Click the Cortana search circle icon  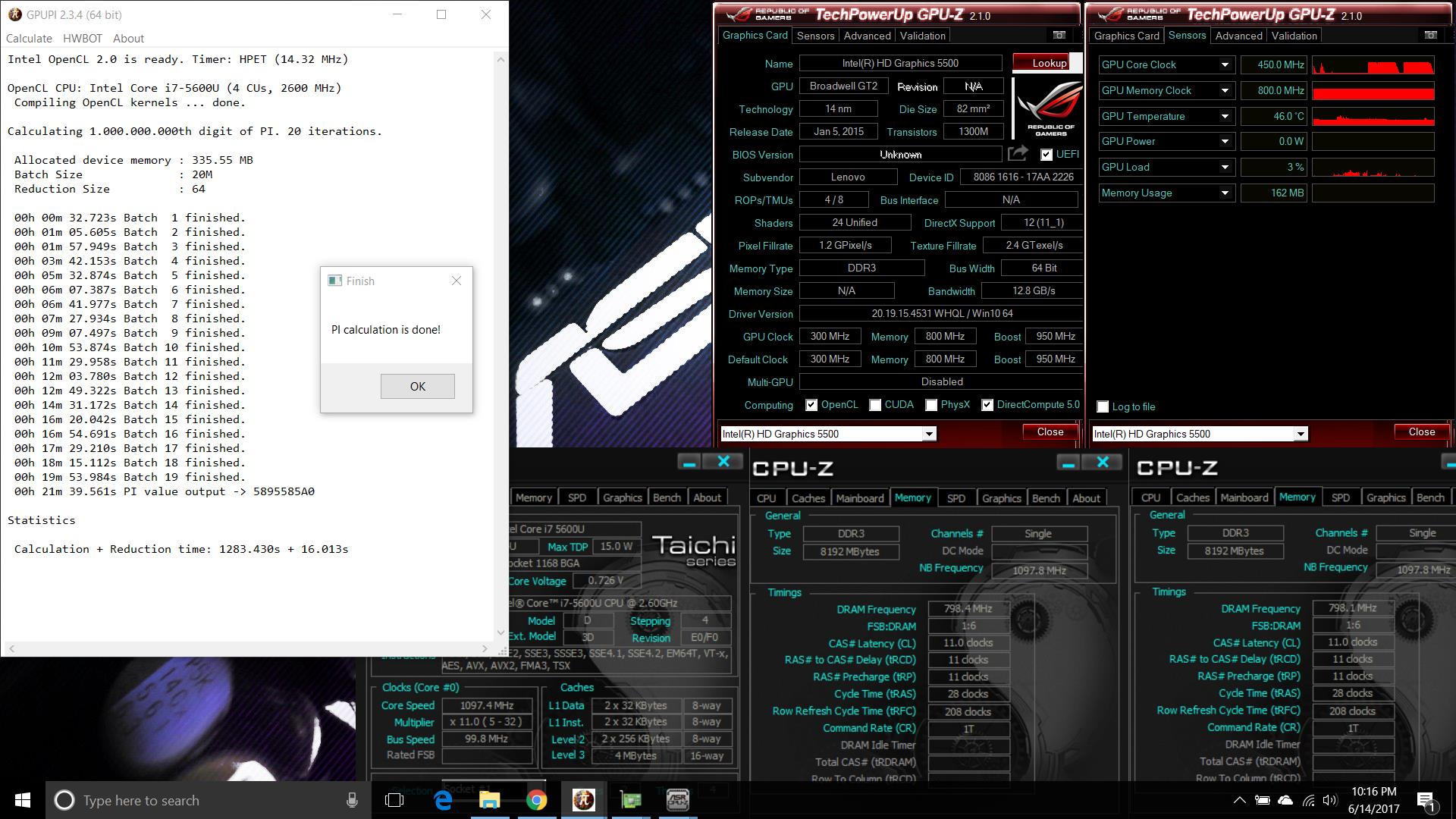64,800
